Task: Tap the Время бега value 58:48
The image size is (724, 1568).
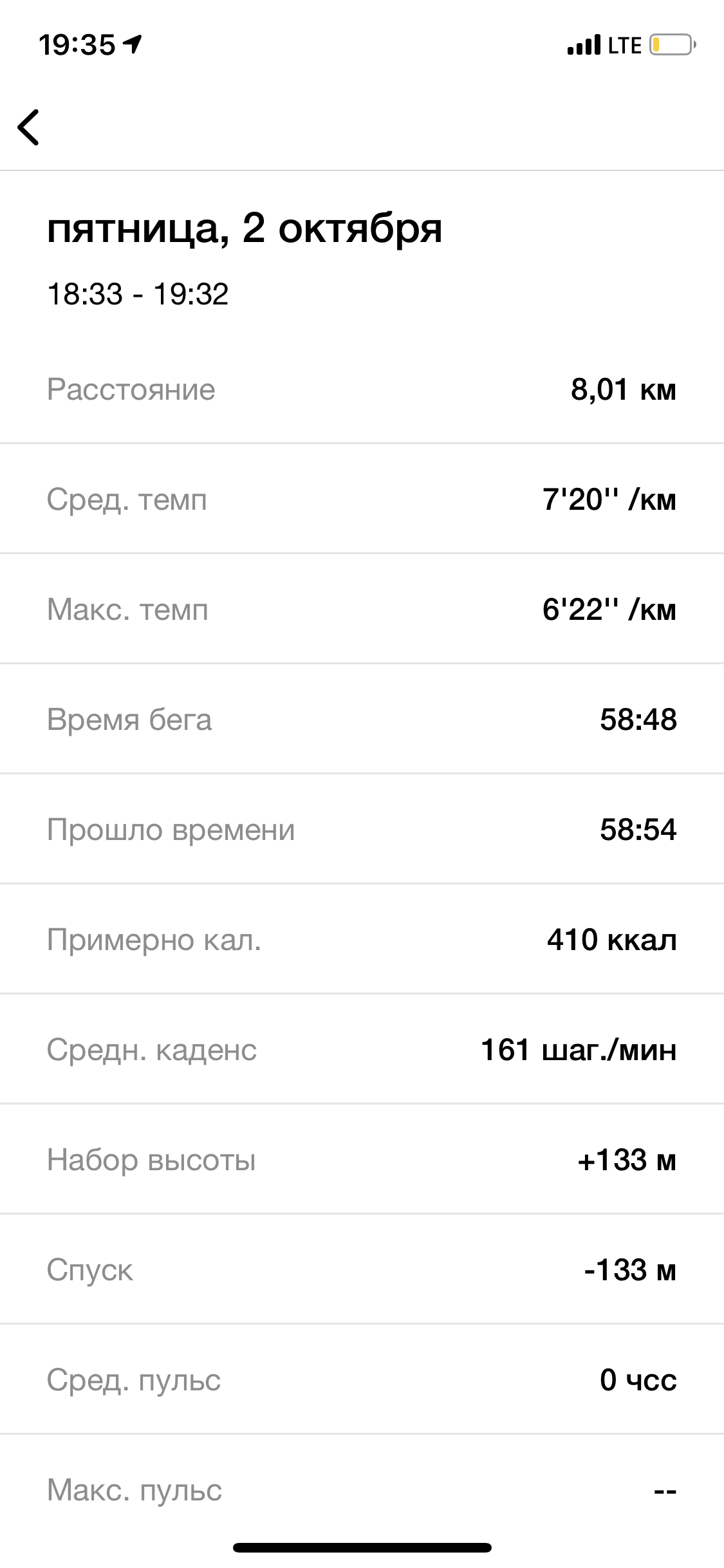Action: point(638,720)
